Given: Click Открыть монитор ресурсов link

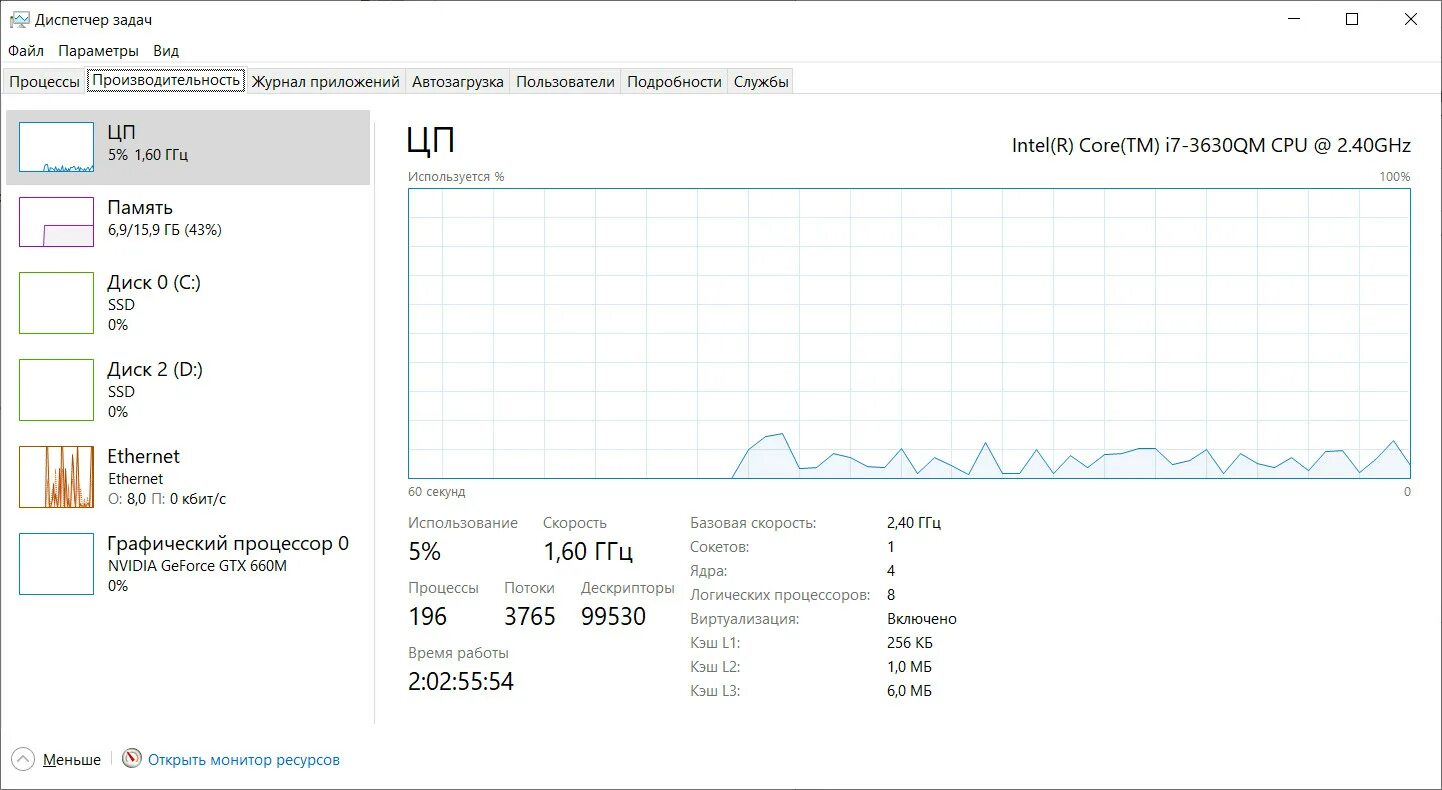Looking at the screenshot, I should 244,760.
